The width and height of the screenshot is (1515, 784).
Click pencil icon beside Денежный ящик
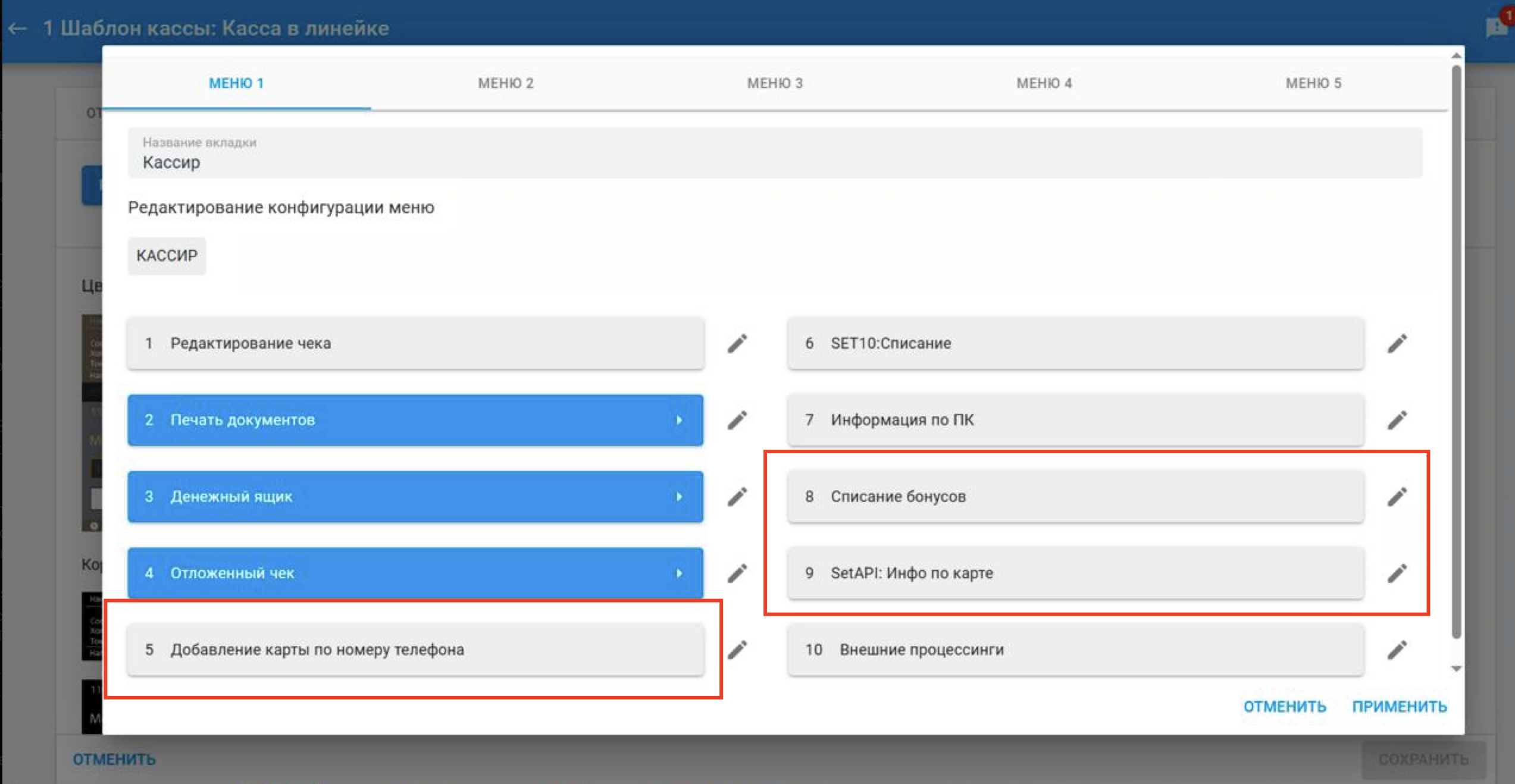[x=737, y=497]
